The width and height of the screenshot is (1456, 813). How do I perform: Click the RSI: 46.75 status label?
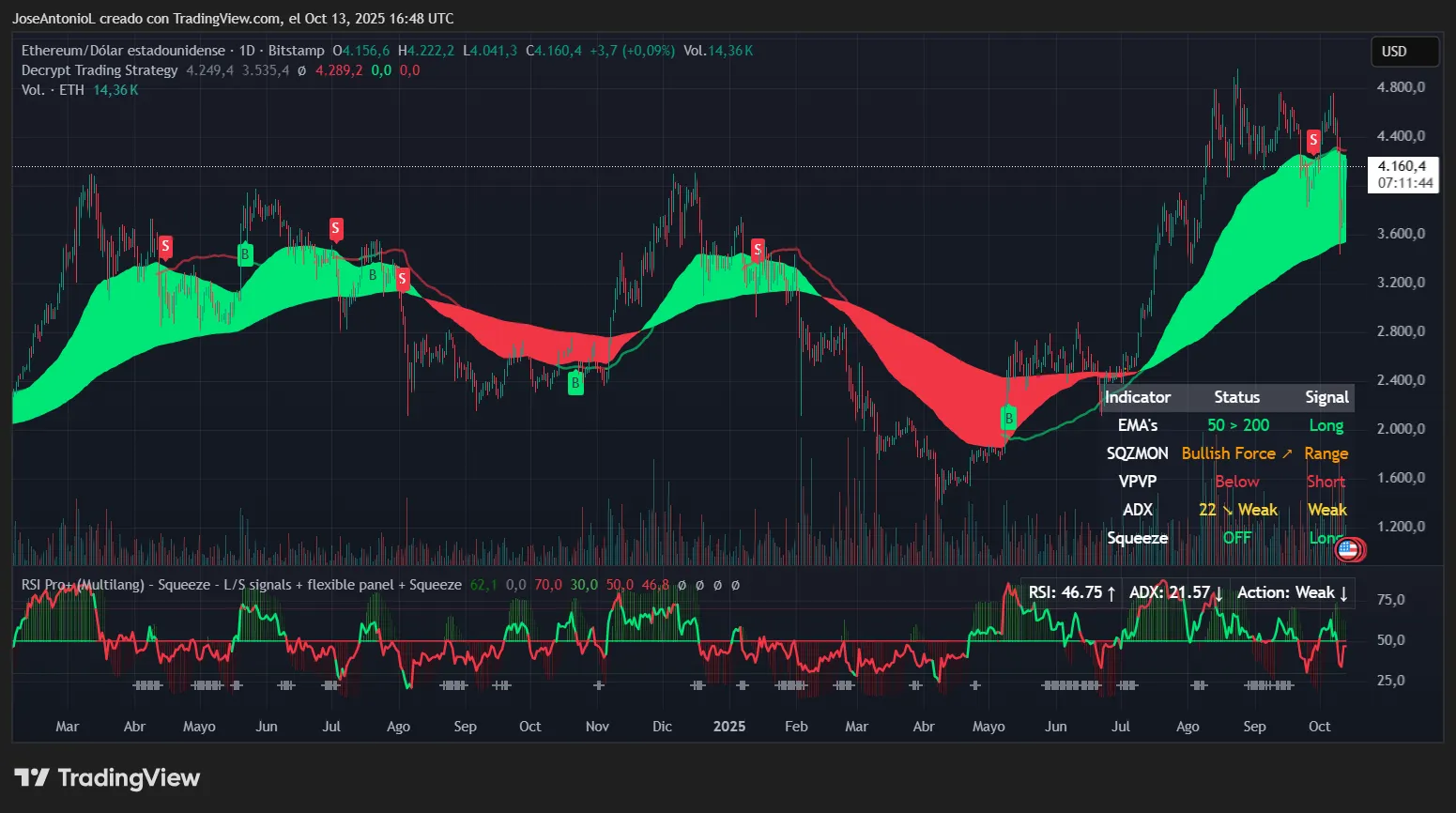tap(1069, 592)
